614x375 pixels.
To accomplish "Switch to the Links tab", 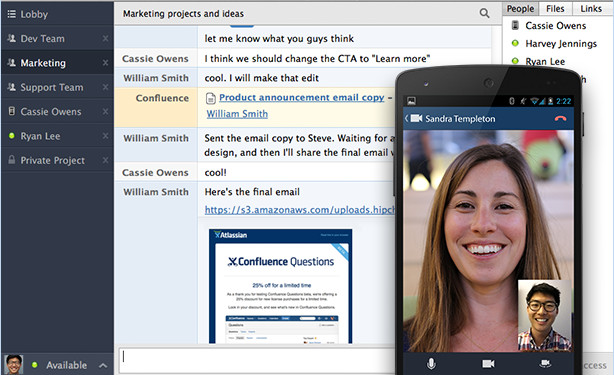I will pos(591,9).
